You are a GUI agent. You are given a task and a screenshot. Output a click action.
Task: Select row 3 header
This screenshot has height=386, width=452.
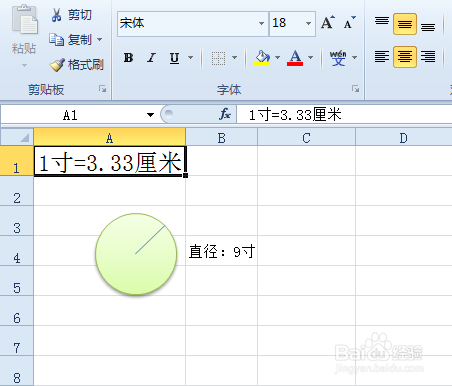pos(17,221)
